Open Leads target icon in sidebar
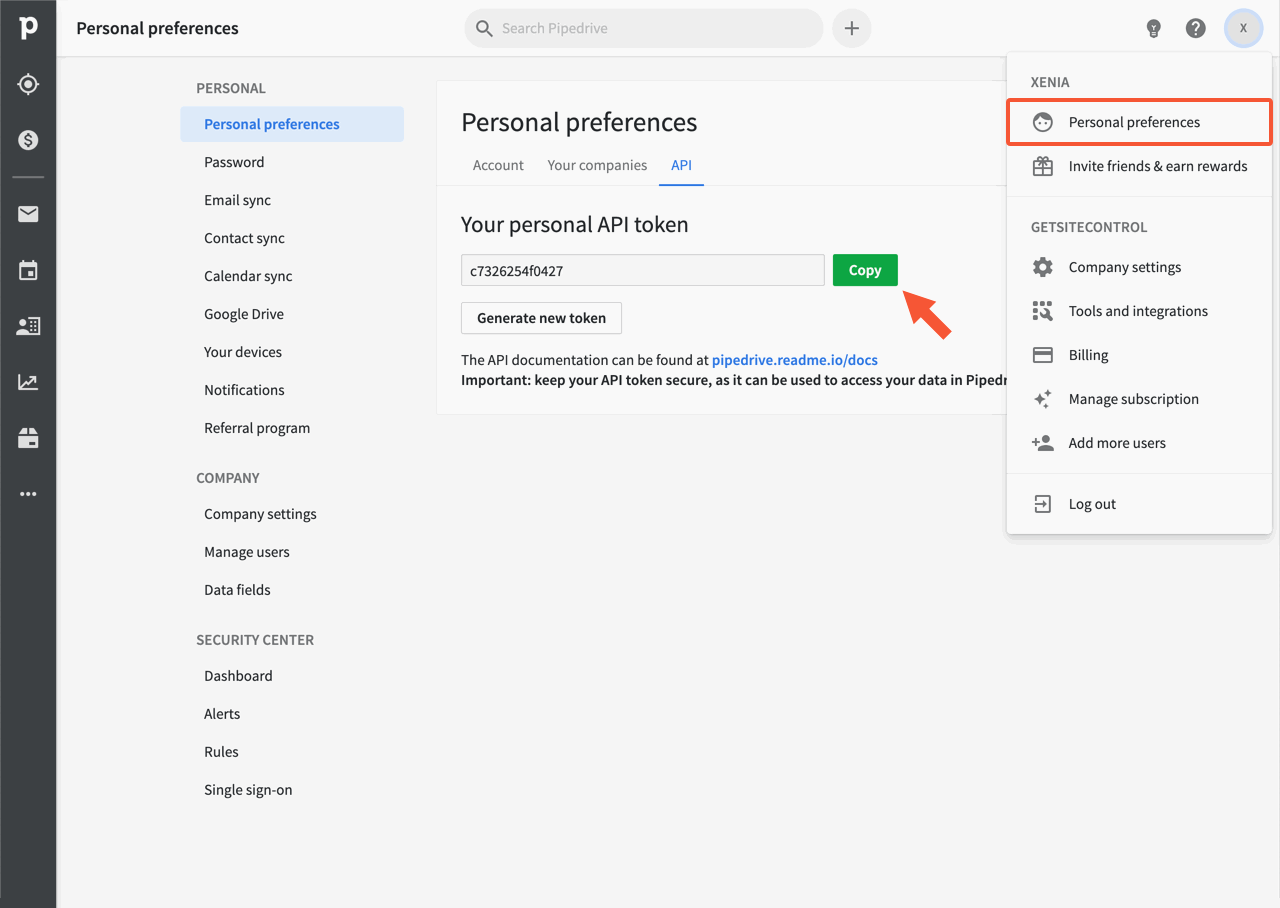 tap(28, 84)
